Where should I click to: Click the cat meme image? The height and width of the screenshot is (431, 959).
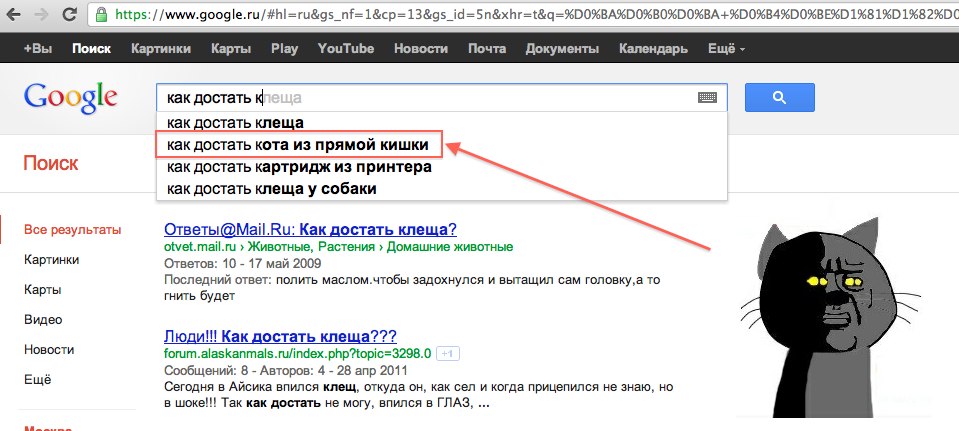[x=831, y=318]
